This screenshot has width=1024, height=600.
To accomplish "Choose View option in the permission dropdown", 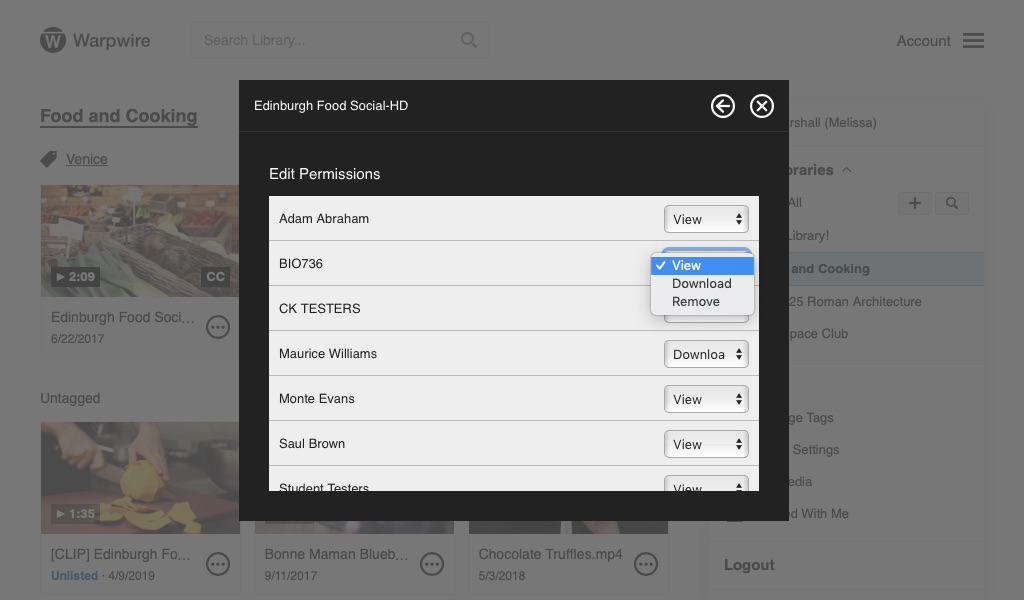I will click(x=703, y=265).
